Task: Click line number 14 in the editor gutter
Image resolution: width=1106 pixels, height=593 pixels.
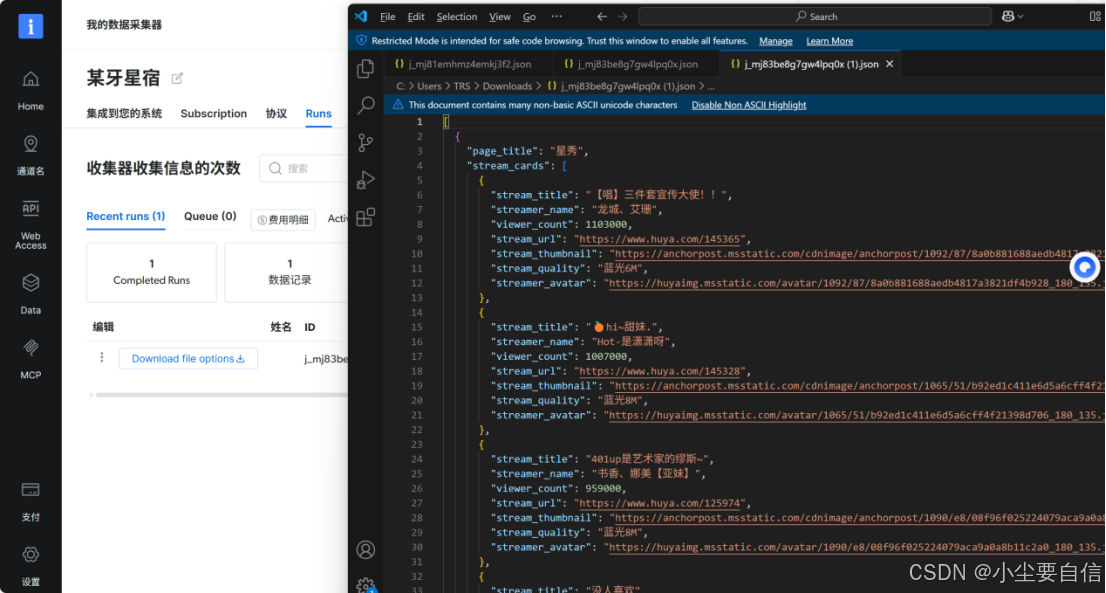Action: pos(418,312)
